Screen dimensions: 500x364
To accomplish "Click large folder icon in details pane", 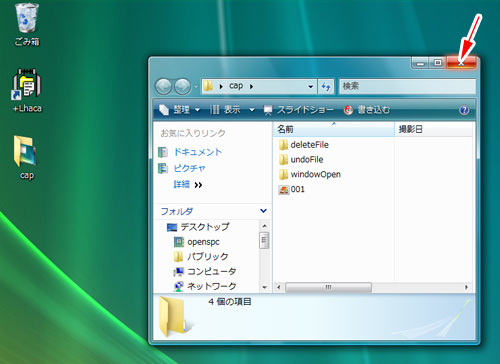I will (x=172, y=317).
